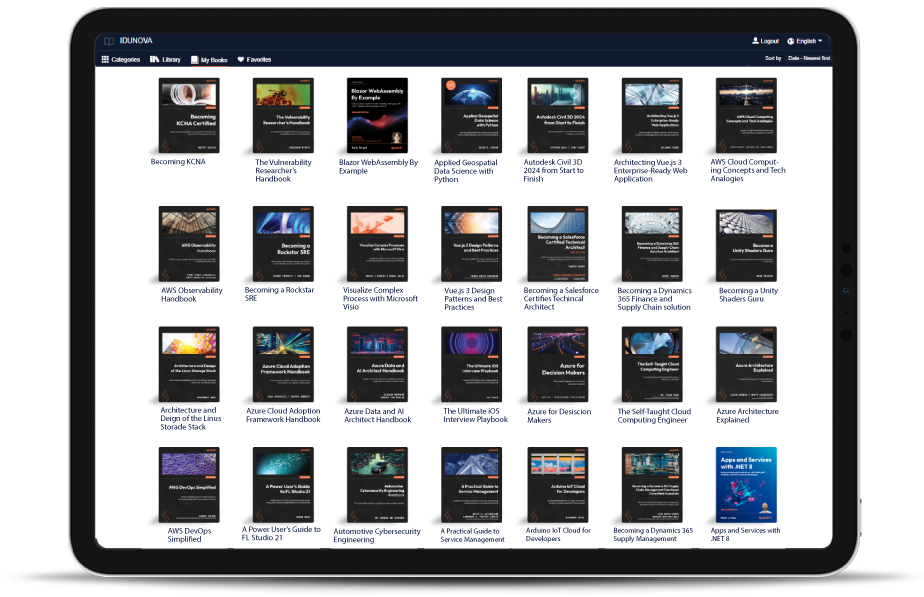Open the "AWS DevOps Simplified" title link
The image size is (924, 597).
(189, 535)
